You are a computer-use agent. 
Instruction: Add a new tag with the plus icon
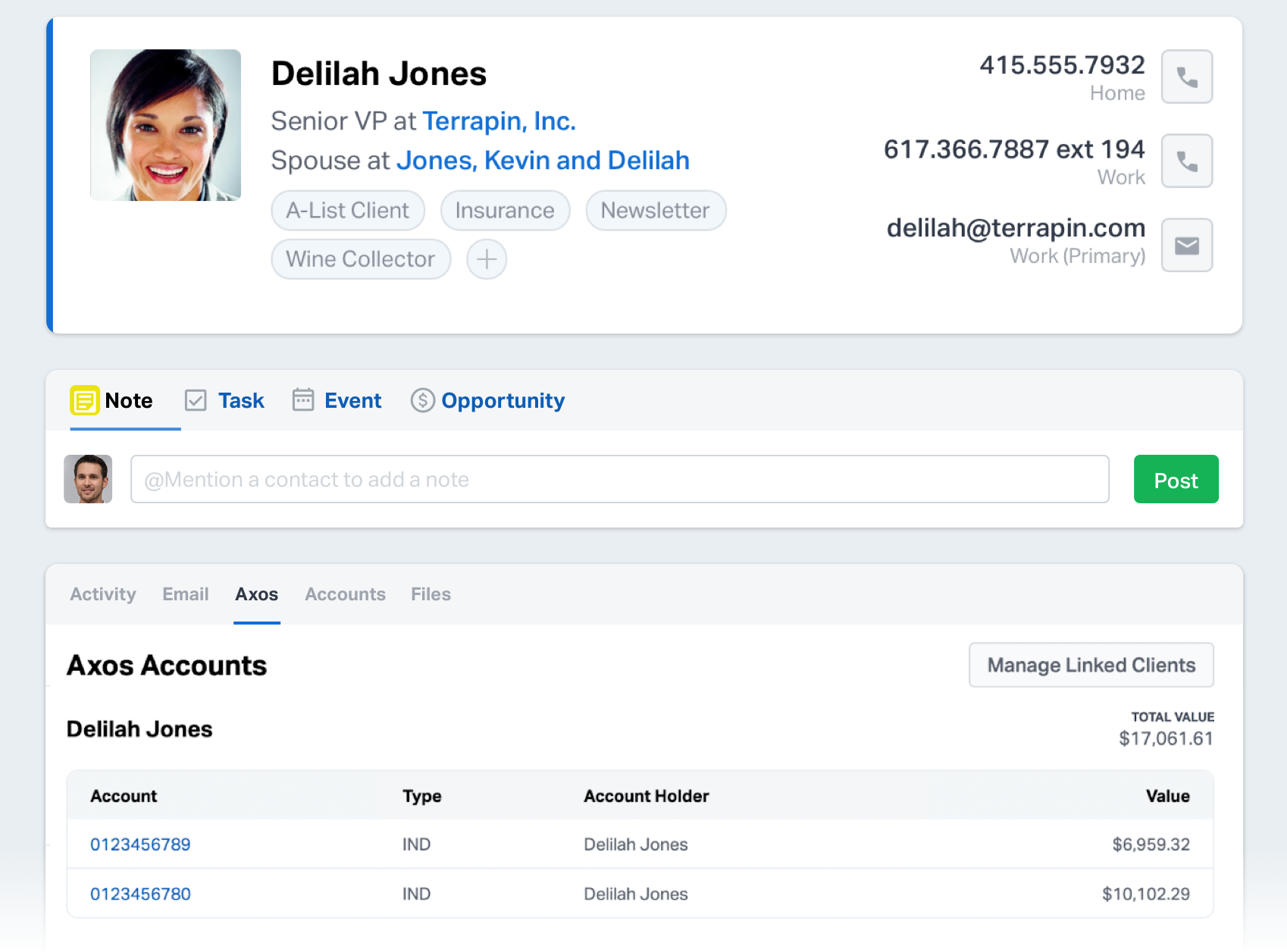(486, 259)
